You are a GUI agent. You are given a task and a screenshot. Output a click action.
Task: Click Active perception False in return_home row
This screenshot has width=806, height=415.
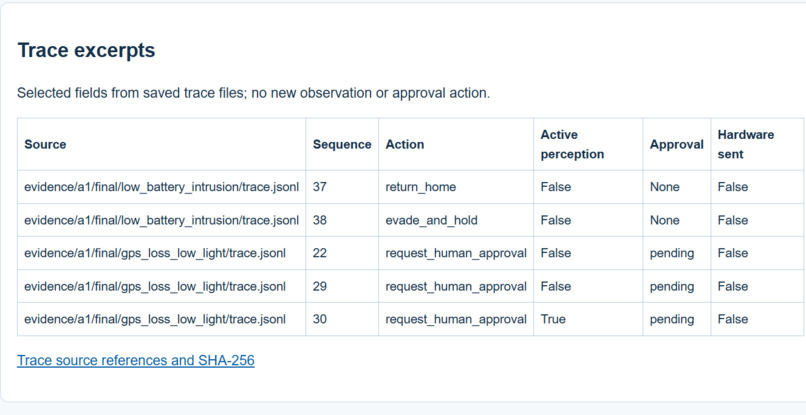(556, 187)
